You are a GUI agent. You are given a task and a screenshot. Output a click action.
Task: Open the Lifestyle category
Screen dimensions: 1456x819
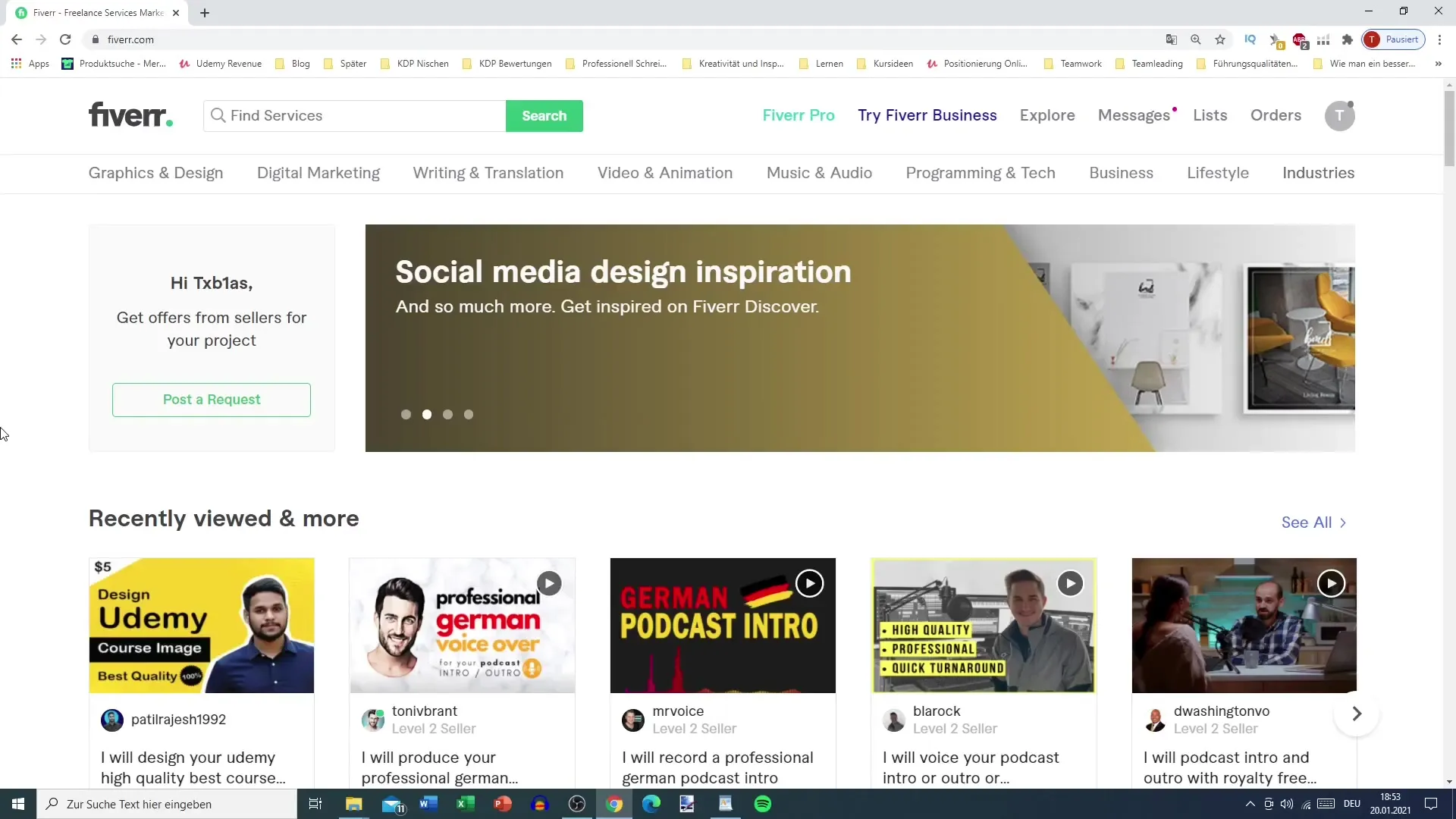(x=1218, y=173)
